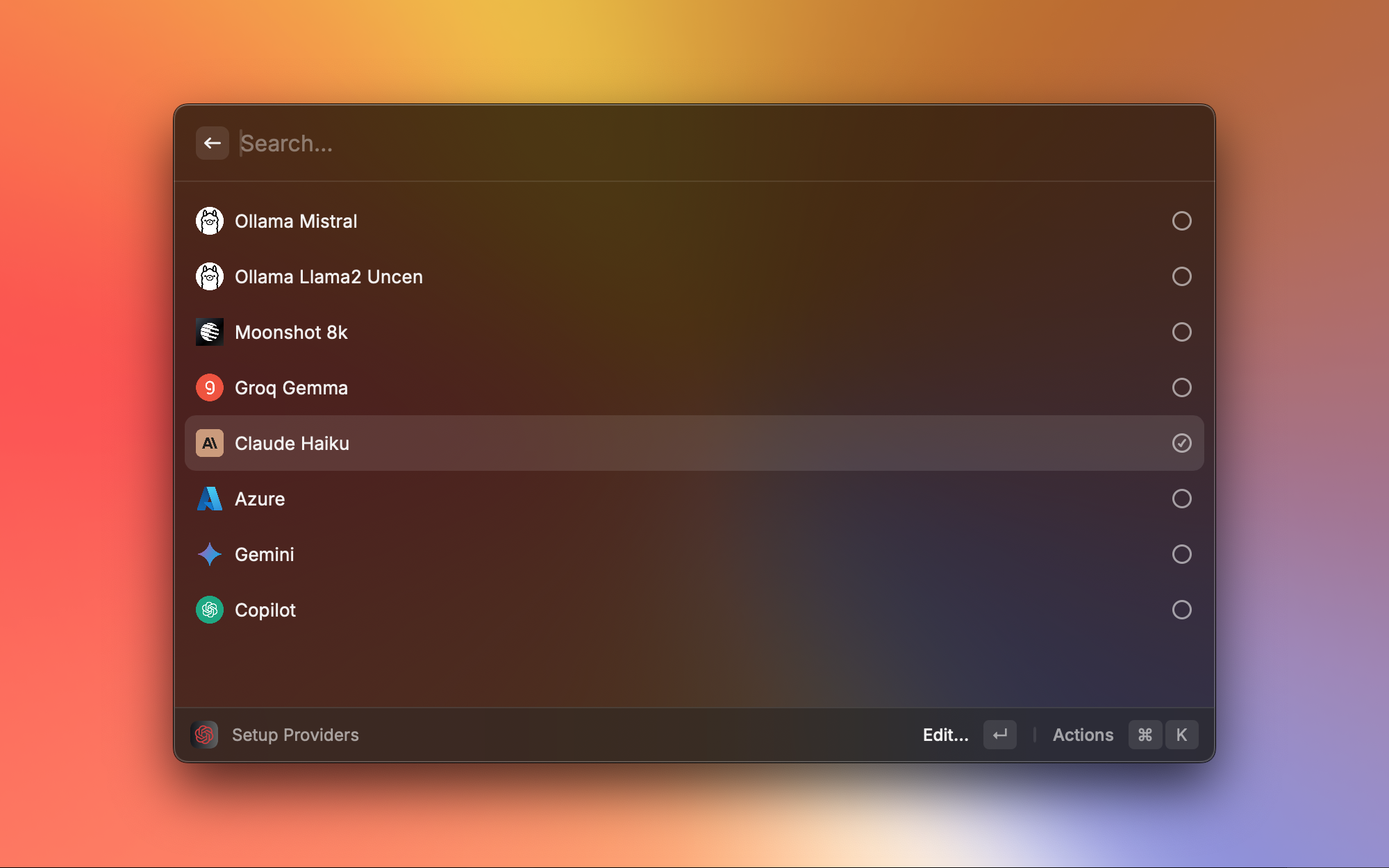
Task: Select the Copilot icon
Action: coord(210,609)
